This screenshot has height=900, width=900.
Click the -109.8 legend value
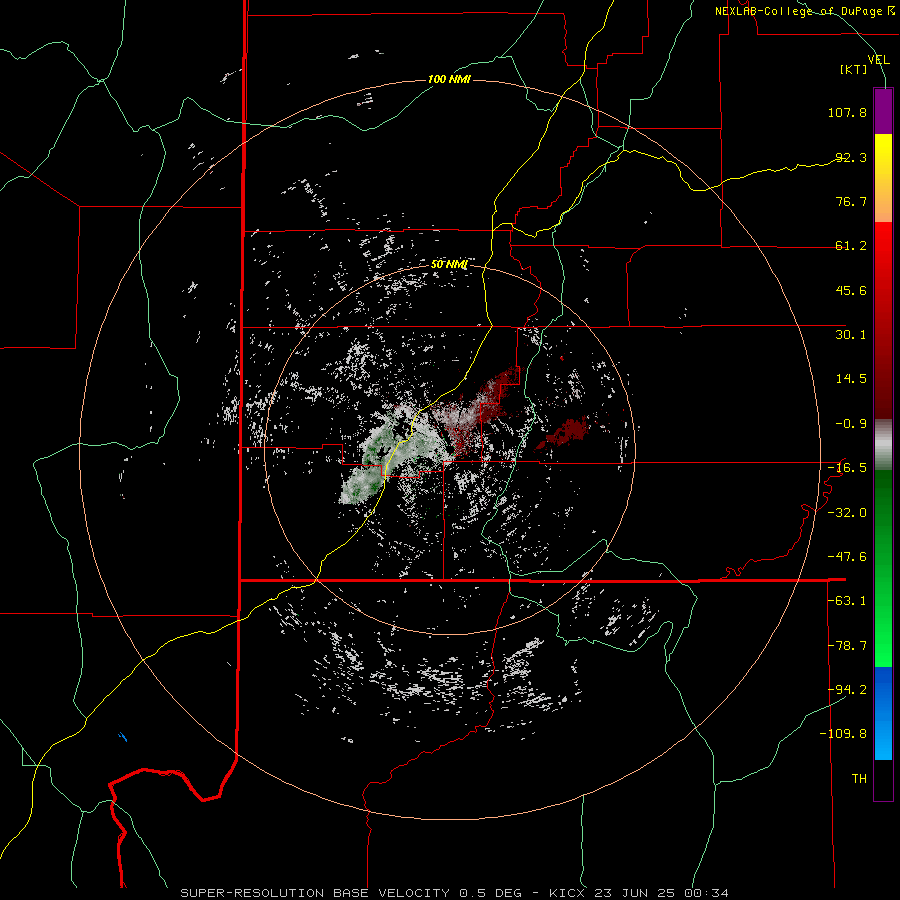(x=843, y=734)
